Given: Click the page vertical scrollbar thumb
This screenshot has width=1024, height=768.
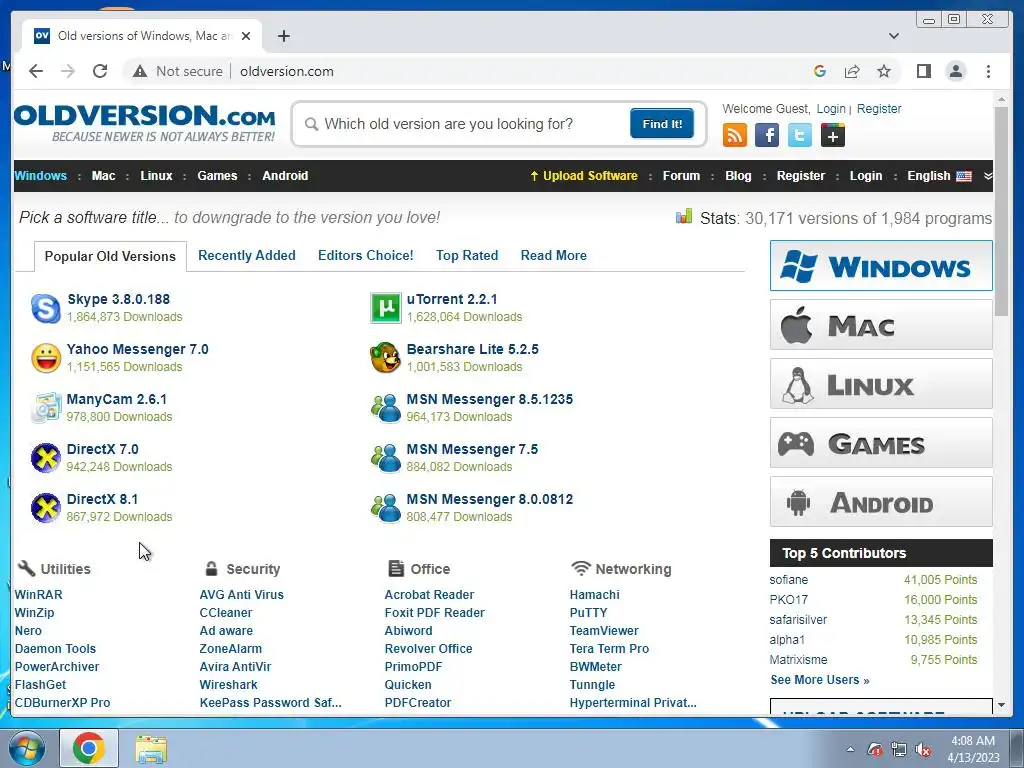Looking at the screenshot, I should click(x=1001, y=210).
